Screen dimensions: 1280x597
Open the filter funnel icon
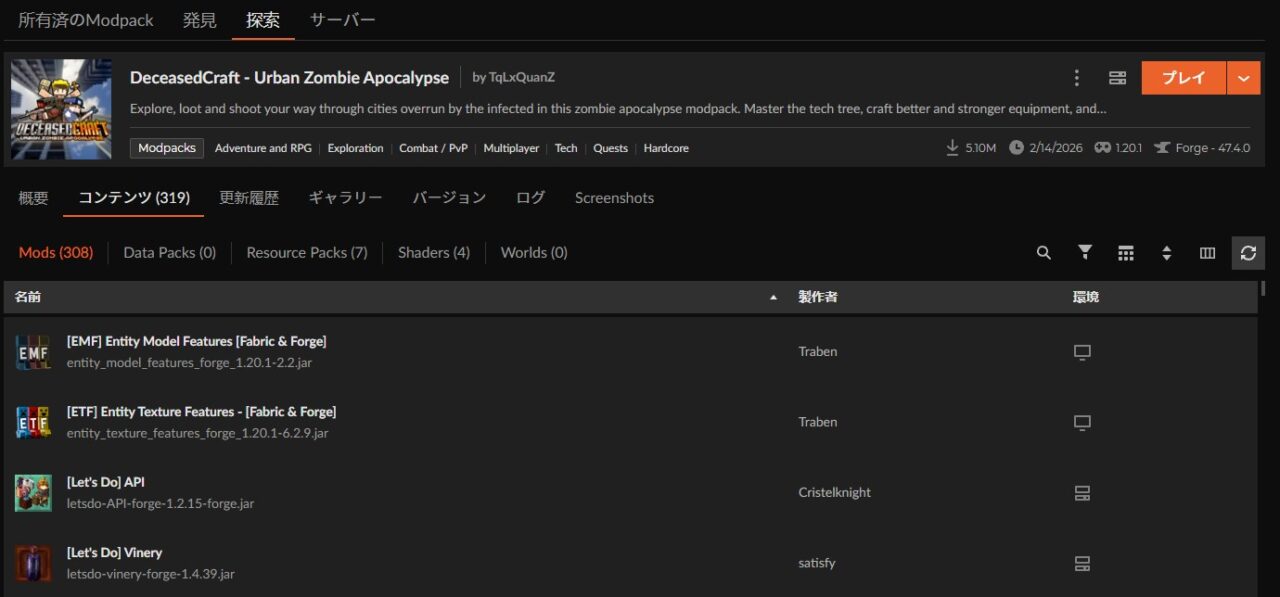point(1084,253)
